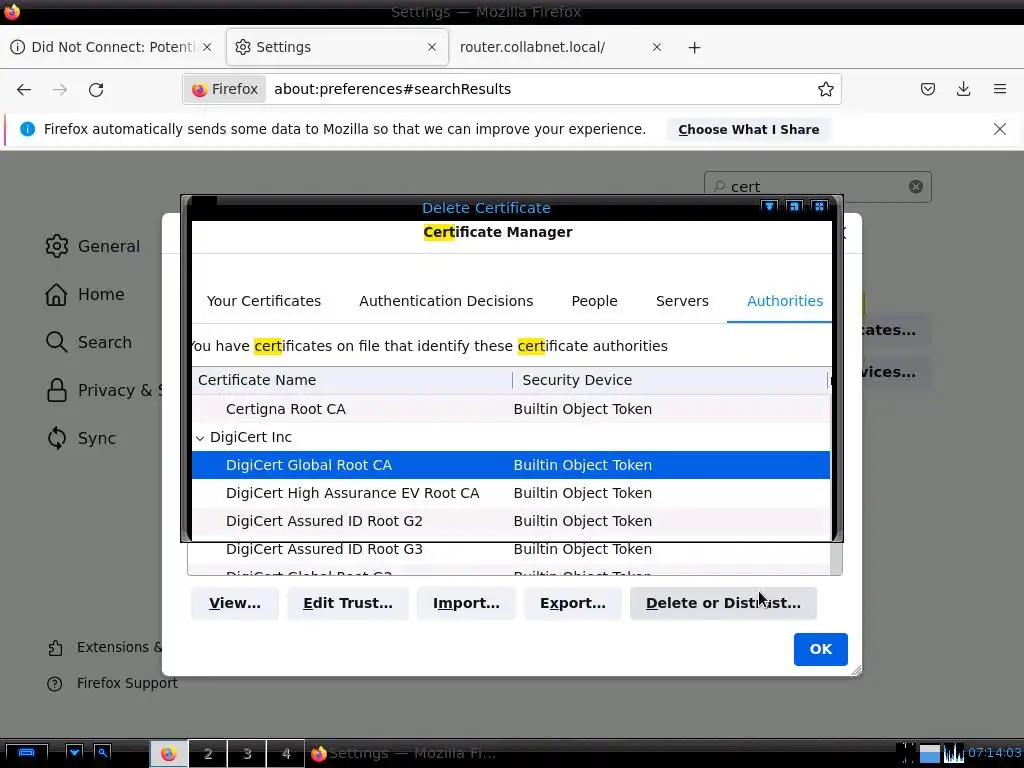Bookmark page with the star icon
1024x768 pixels.
(825, 89)
